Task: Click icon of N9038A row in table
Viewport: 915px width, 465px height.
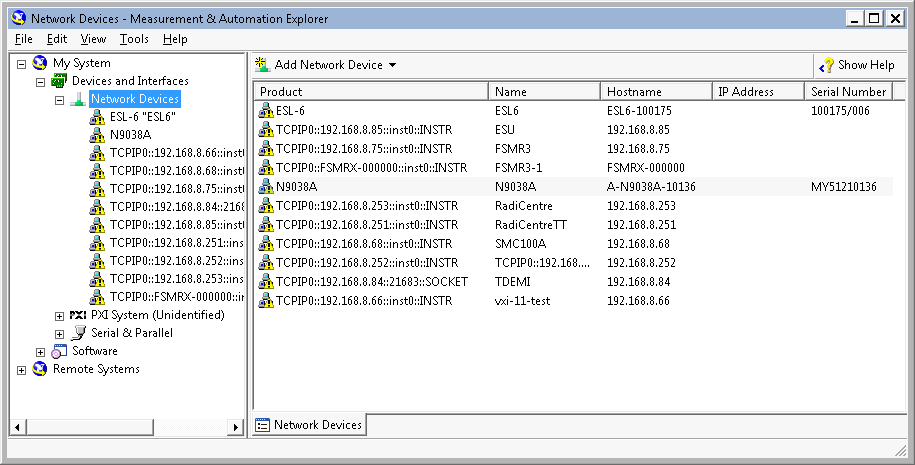Action: point(266,187)
